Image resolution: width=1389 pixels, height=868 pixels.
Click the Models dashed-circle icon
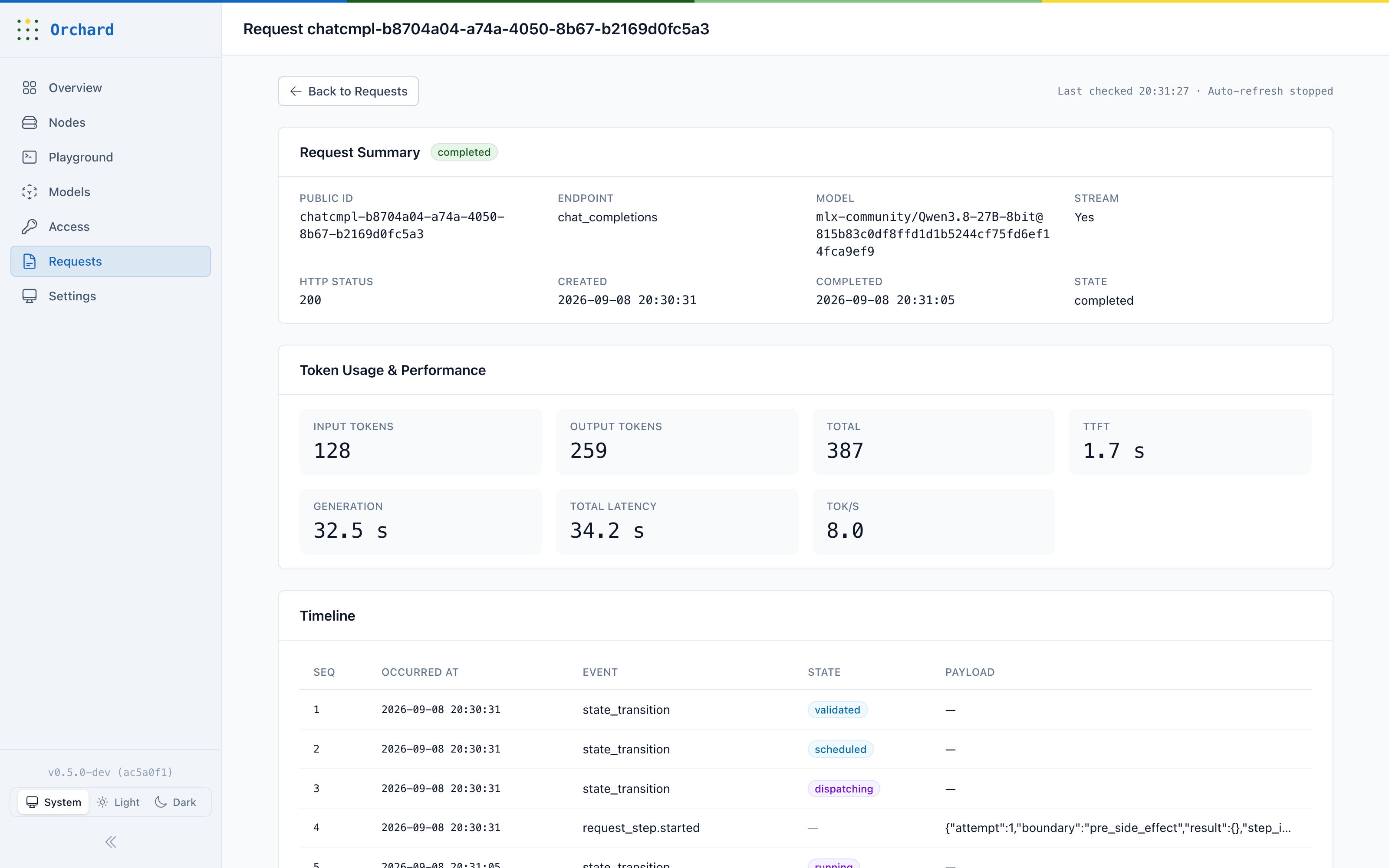(x=29, y=192)
